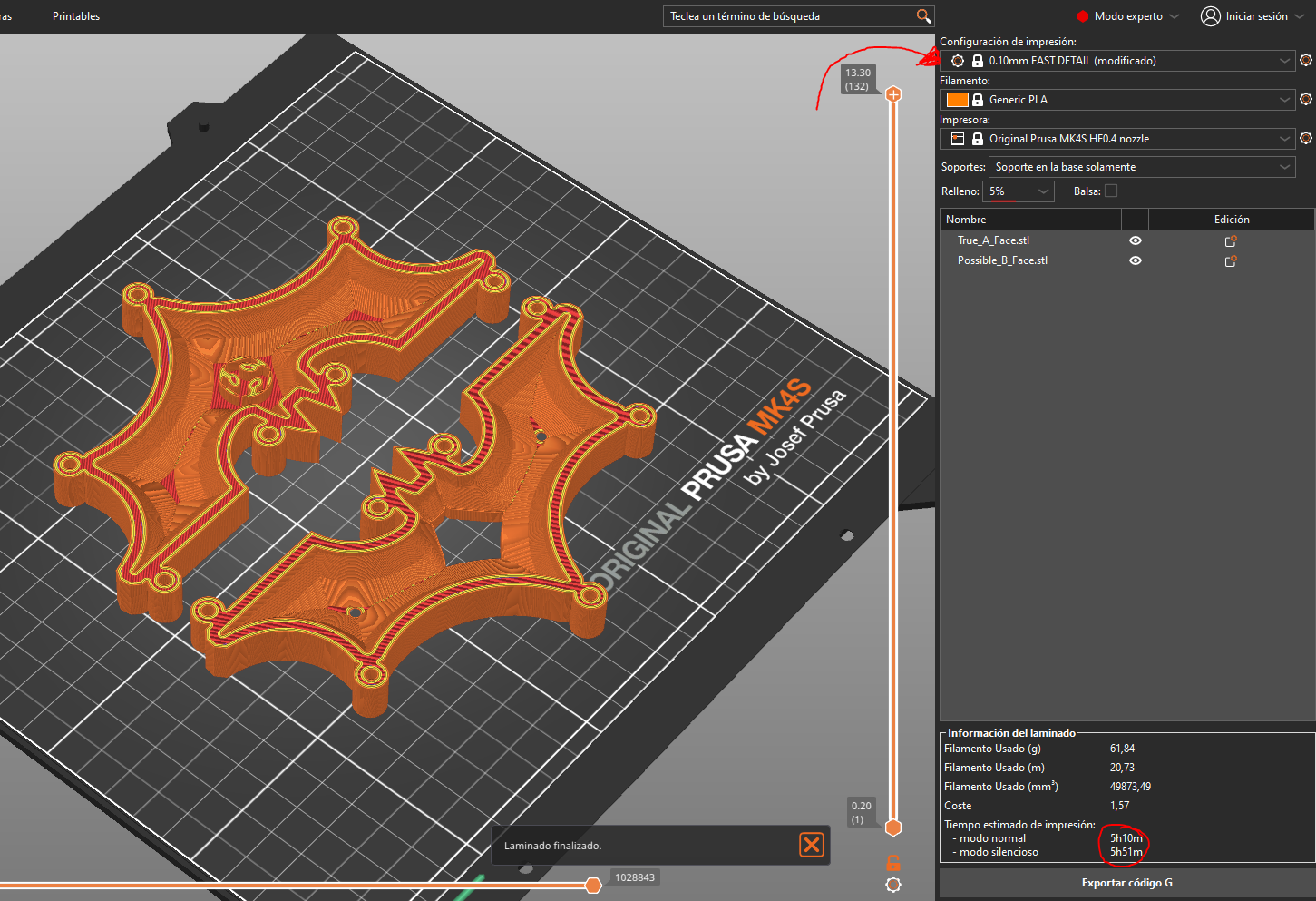Open edit icon for Possible_B_Face.stl
The height and width of the screenshot is (901, 1316).
tap(1231, 260)
